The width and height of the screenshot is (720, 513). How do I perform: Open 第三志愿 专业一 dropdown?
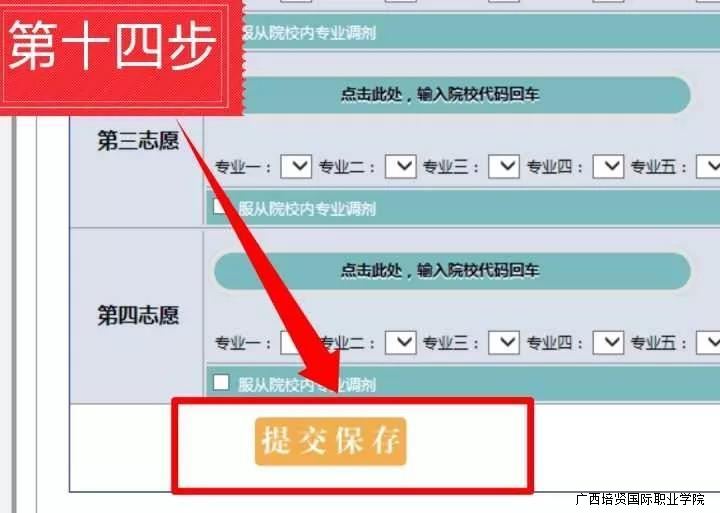pyautogui.click(x=296, y=166)
